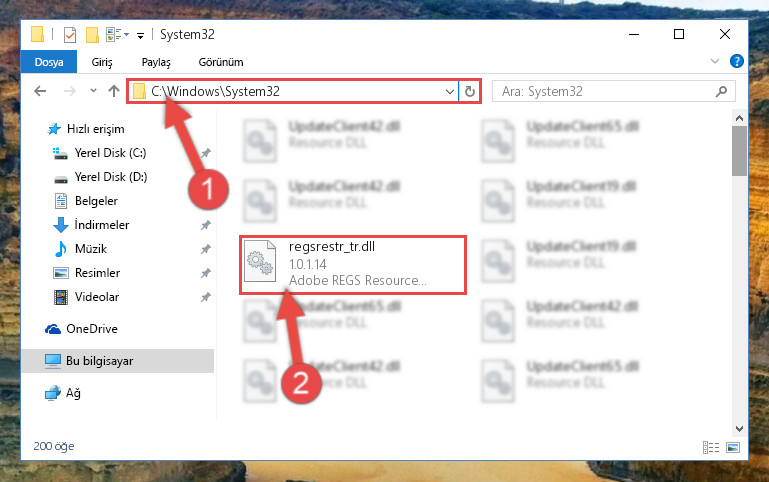
Task: Switch to the Görünüm ribbon tab
Action: (221, 62)
